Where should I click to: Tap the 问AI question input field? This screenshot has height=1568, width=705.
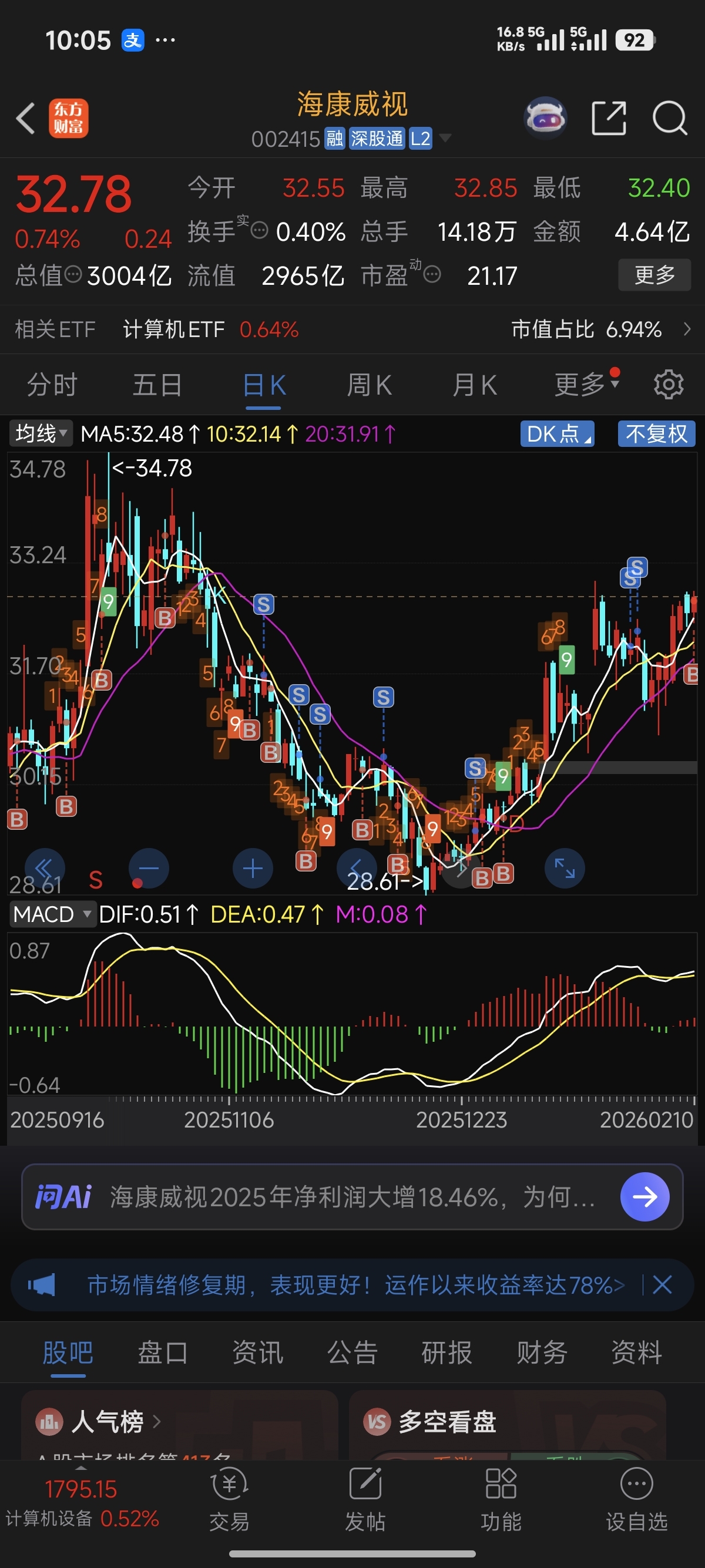[352, 1197]
